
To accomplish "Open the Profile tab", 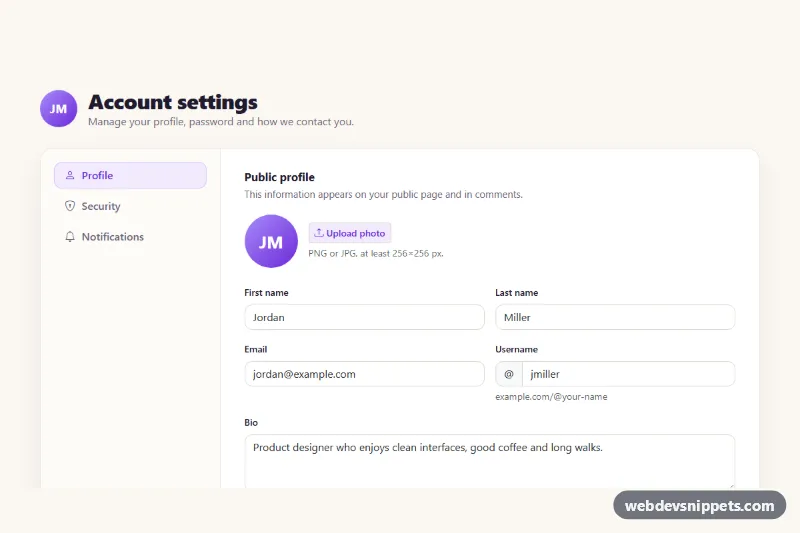I will [x=130, y=175].
